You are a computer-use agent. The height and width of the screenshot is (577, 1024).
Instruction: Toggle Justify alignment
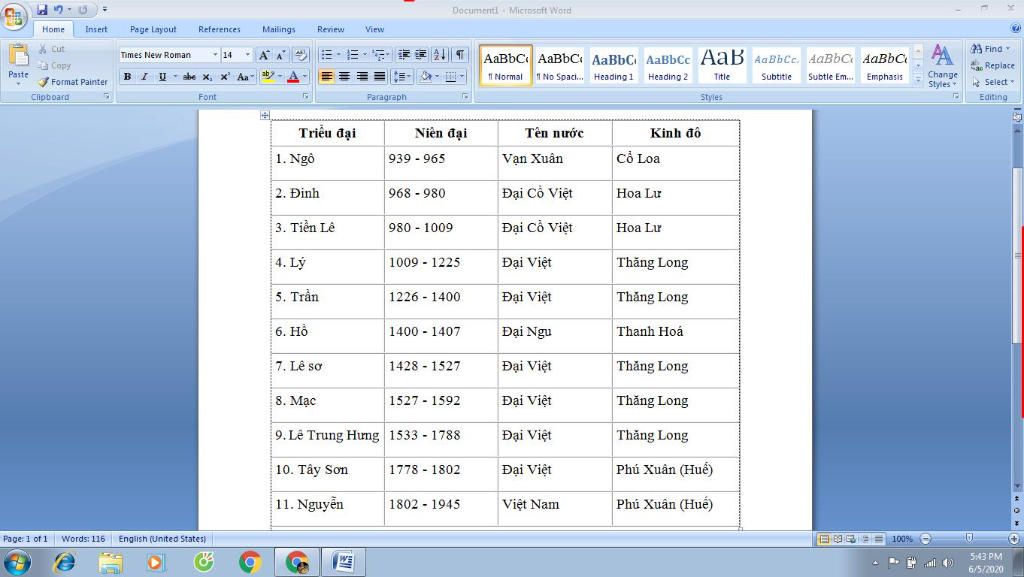point(379,77)
